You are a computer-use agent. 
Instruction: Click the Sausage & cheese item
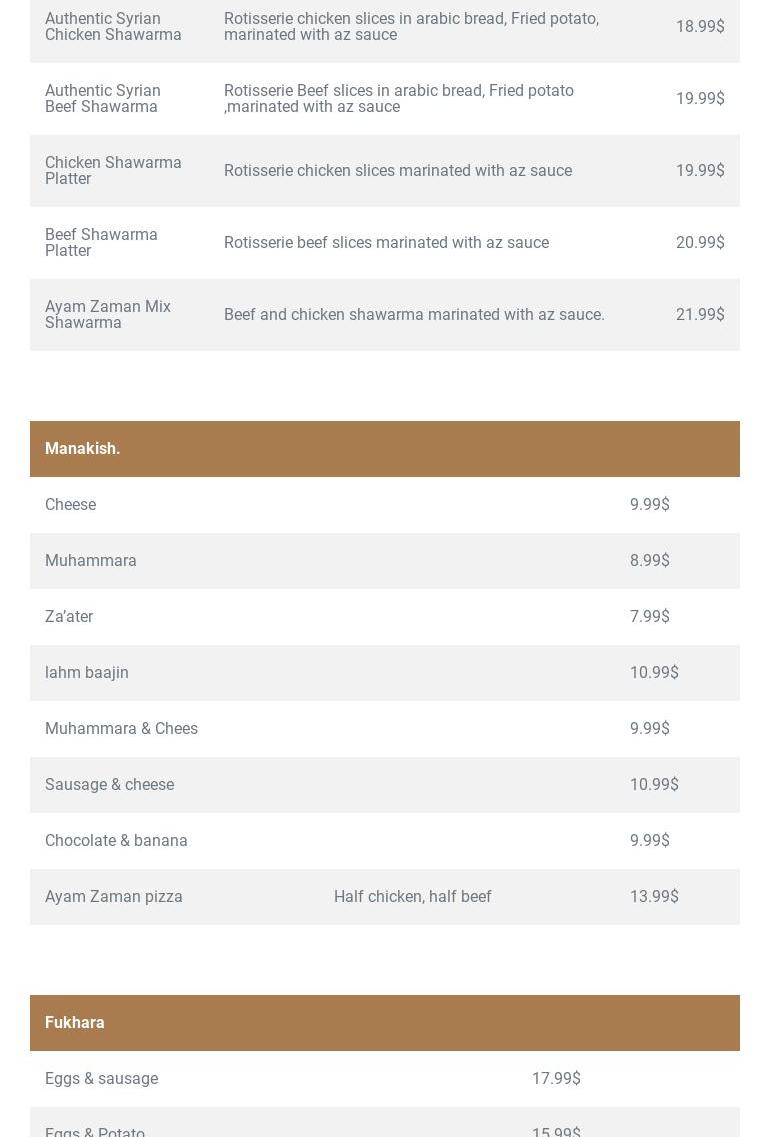pyautogui.click(x=109, y=785)
